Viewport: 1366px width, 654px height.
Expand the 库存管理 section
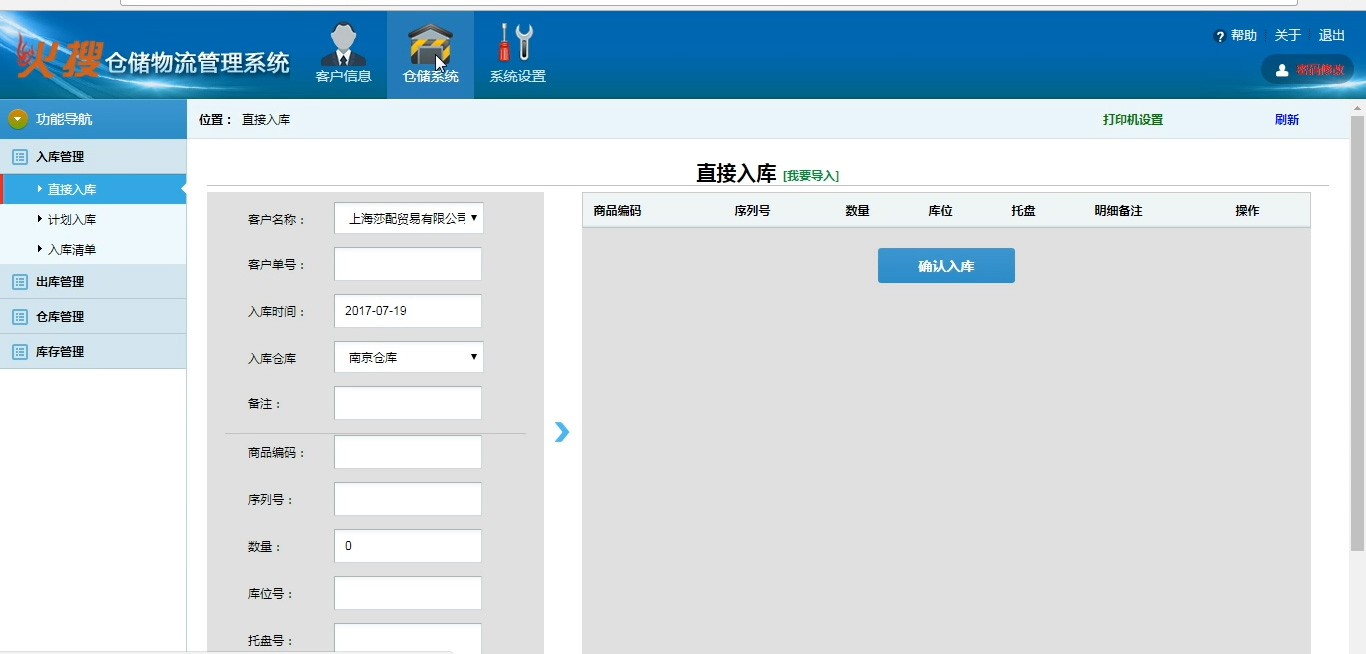60,352
